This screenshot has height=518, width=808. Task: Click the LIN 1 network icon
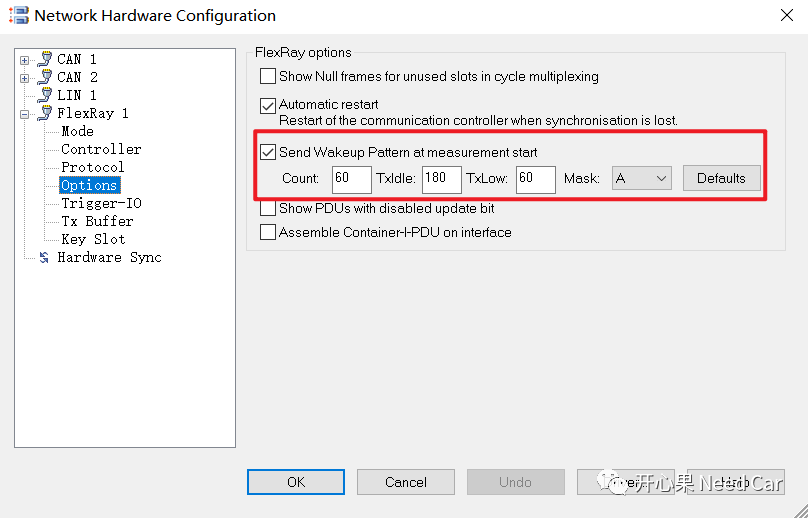[x=44, y=95]
